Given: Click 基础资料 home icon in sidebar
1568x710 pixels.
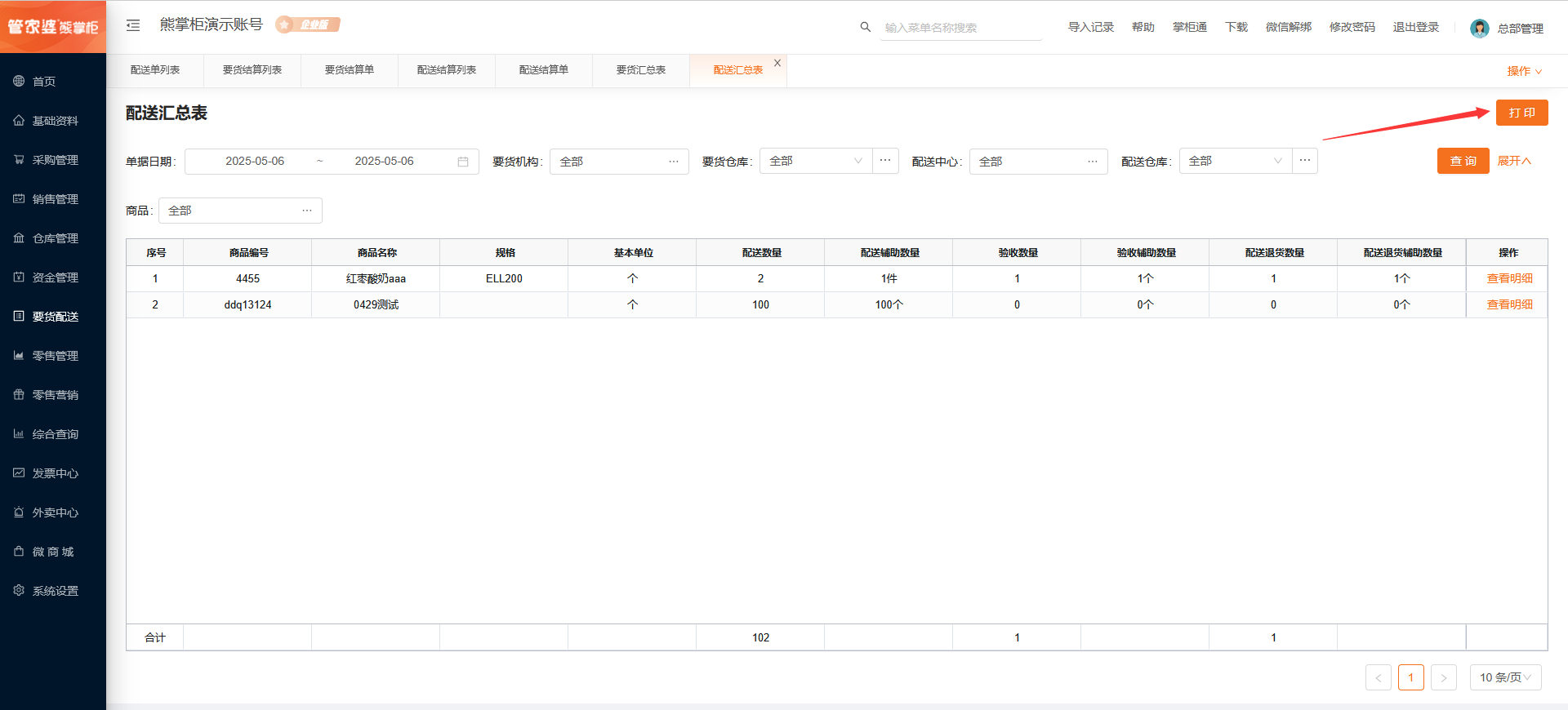Looking at the screenshot, I should pos(19,120).
